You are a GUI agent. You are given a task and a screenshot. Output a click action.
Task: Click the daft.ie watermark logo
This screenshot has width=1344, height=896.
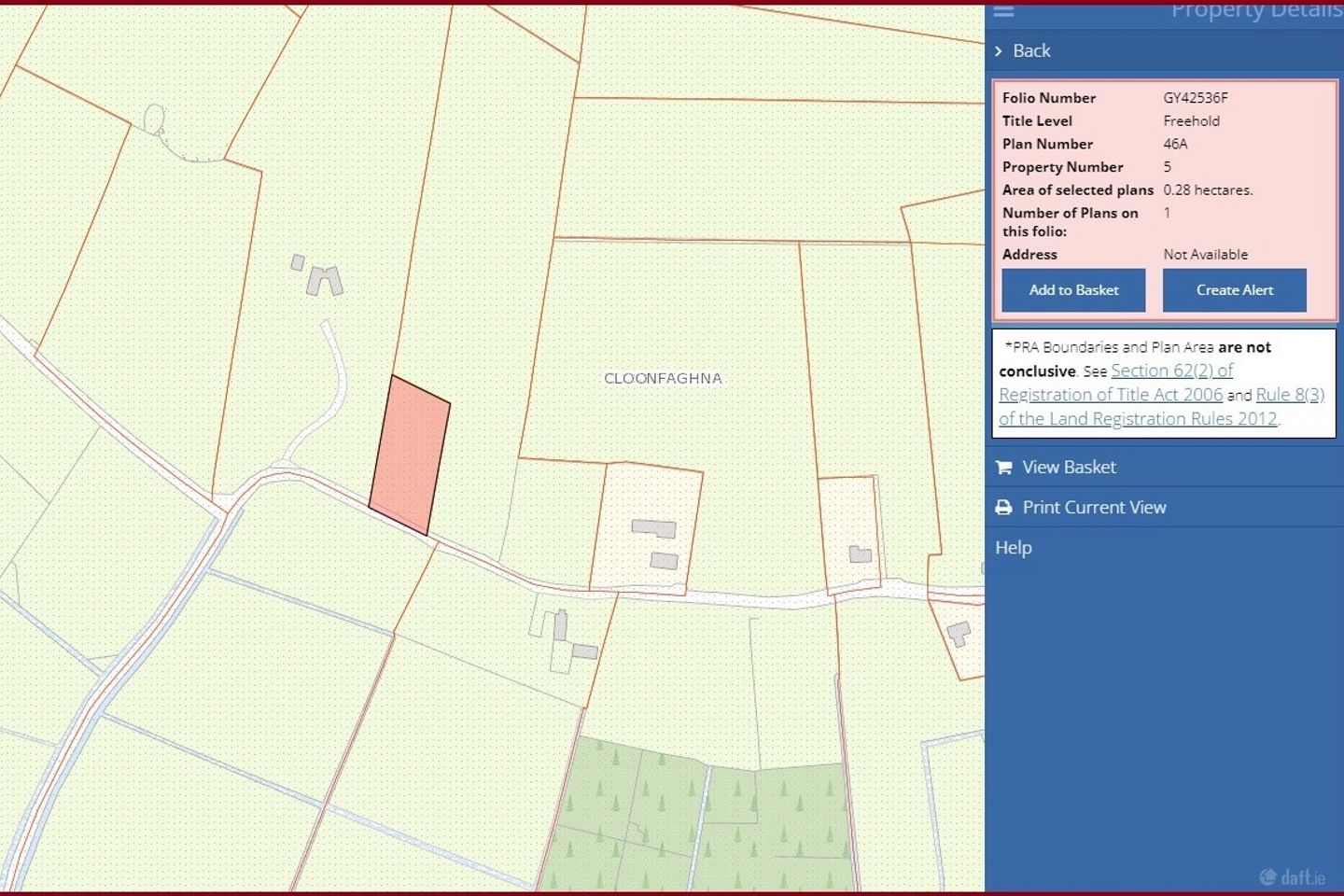click(1293, 877)
